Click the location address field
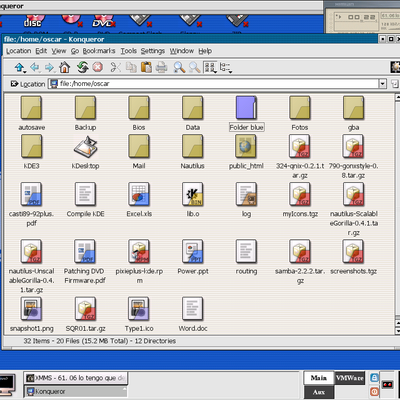The image size is (400, 400). point(213,84)
